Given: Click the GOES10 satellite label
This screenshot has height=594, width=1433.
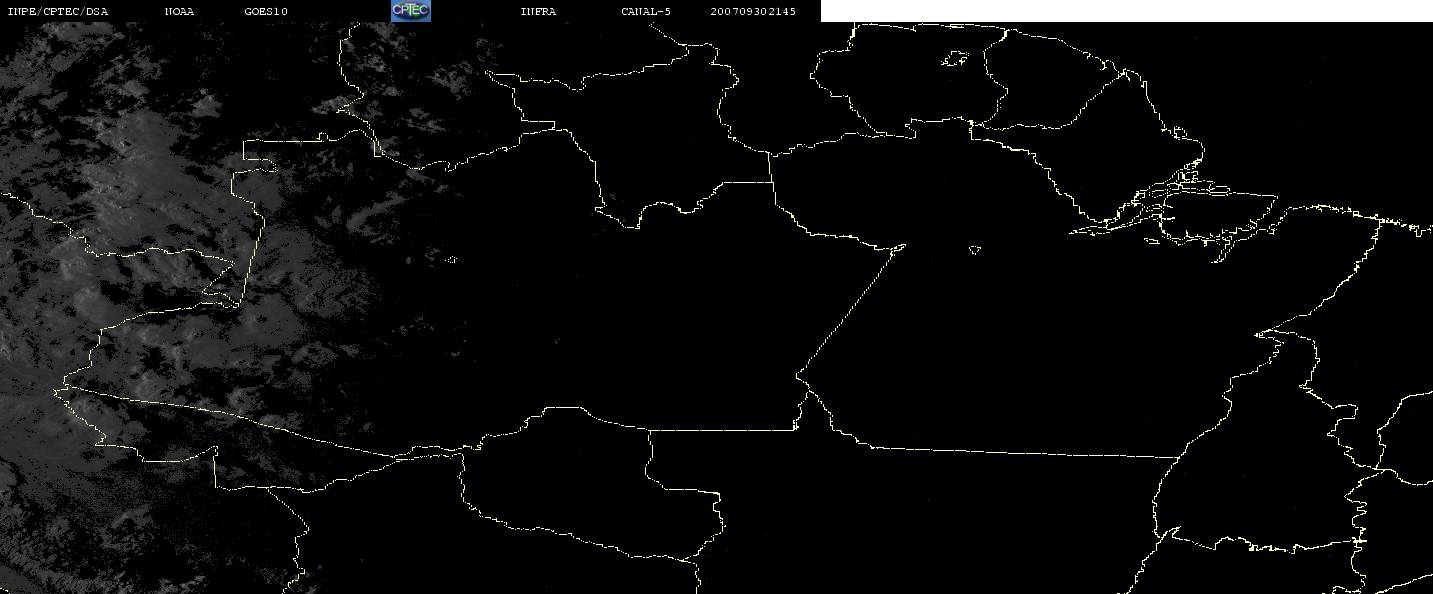Looking at the screenshot, I should (x=266, y=11).
